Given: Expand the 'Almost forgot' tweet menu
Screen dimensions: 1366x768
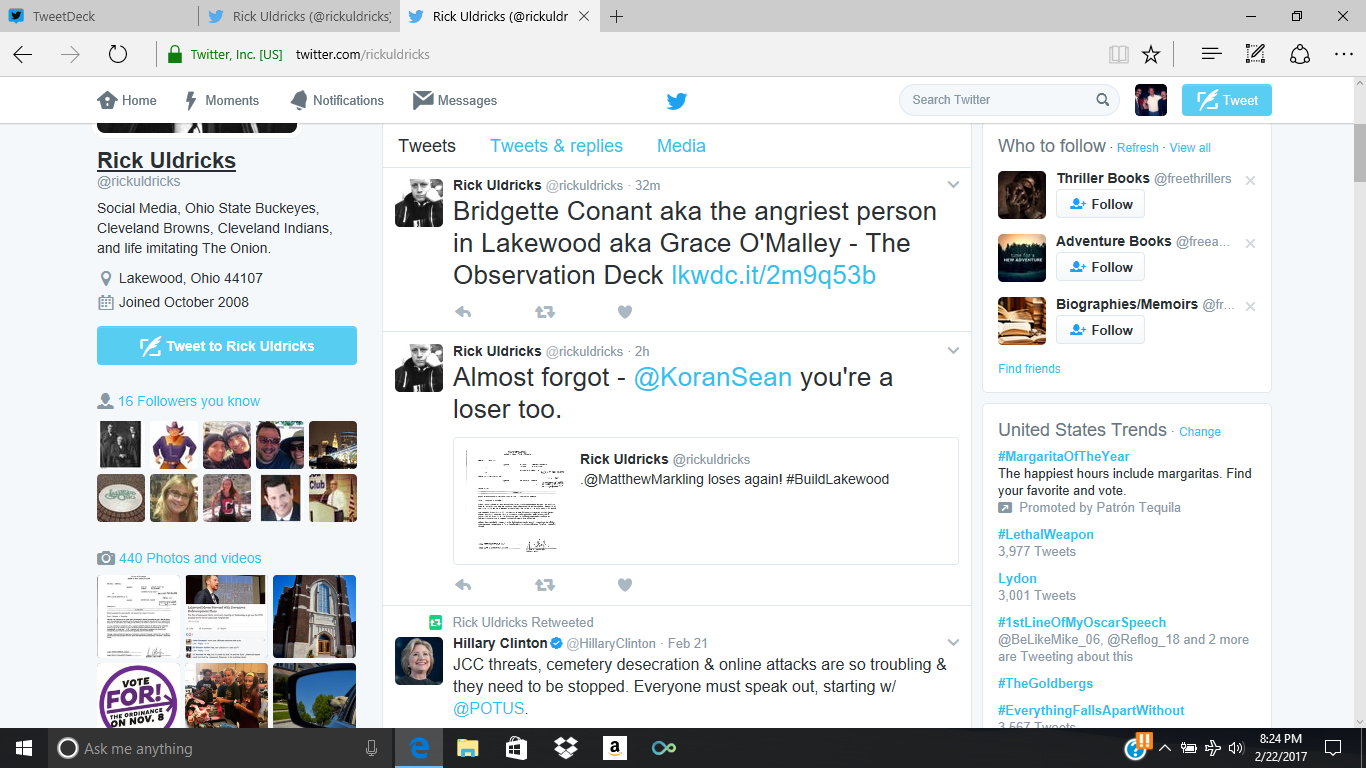Looking at the screenshot, I should (953, 350).
